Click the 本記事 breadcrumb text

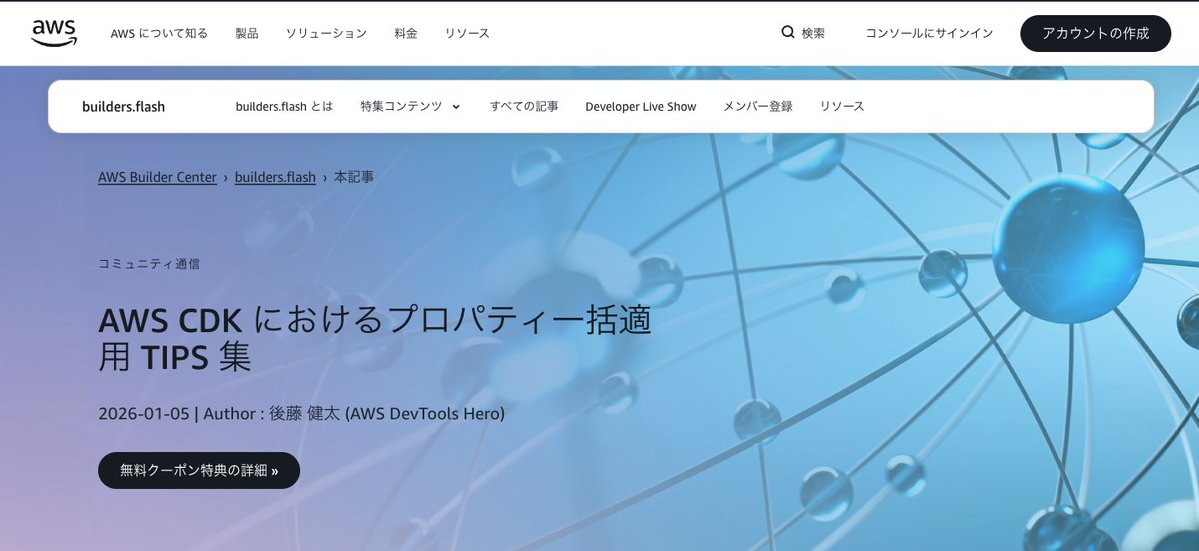[x=354, y=177]
